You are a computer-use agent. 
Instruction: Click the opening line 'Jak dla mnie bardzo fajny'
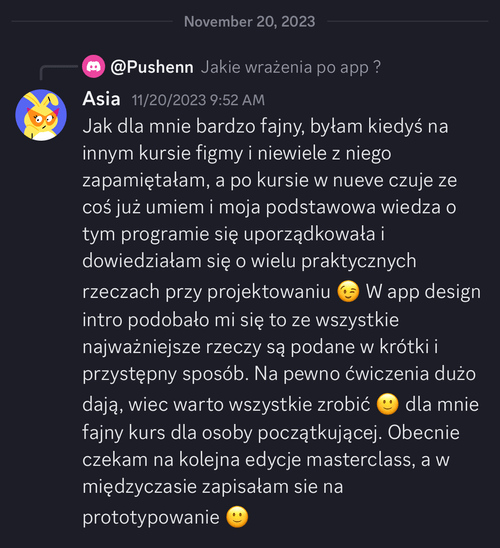pyautogui.click(x=191, y=127)
